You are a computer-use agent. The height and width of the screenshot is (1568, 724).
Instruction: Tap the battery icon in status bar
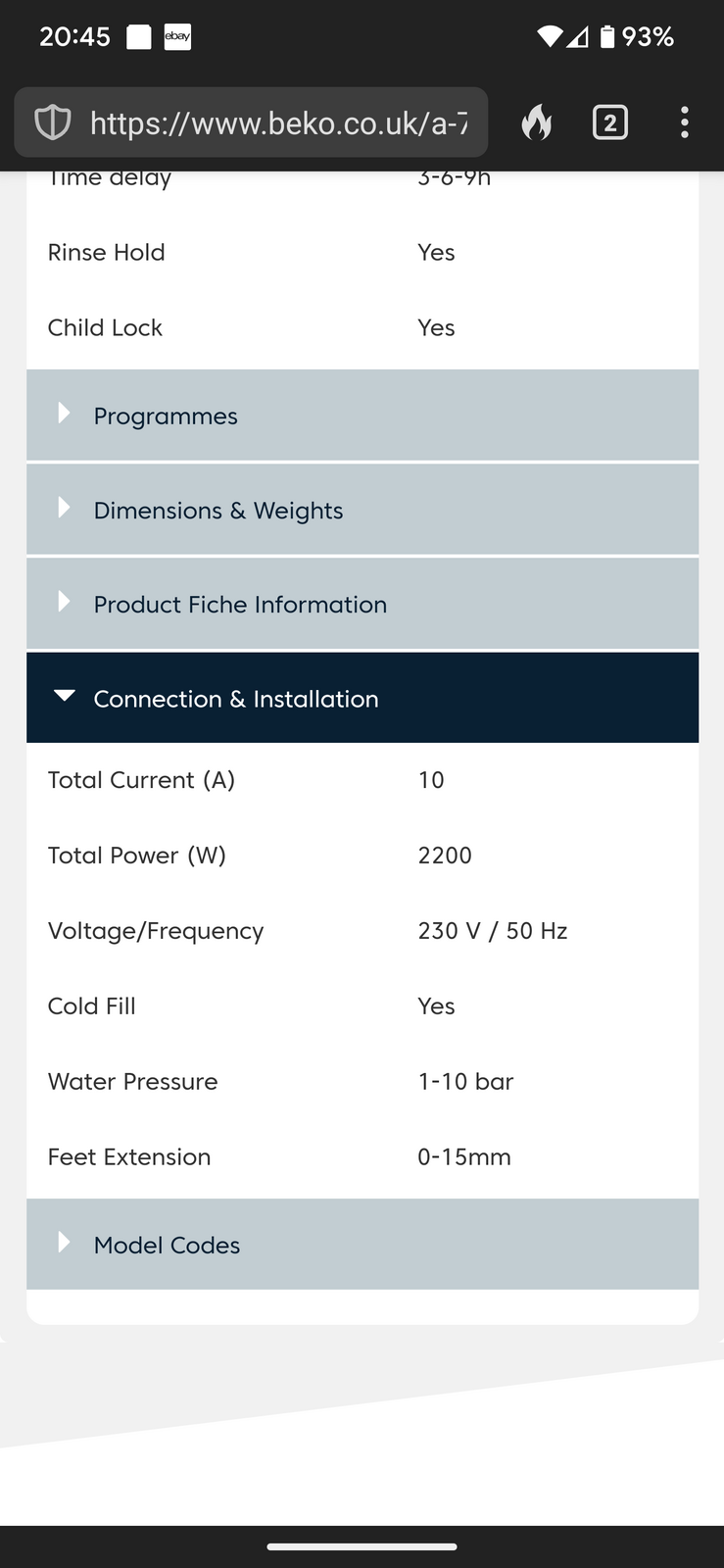pyautogui.click(x=607, y=37)
